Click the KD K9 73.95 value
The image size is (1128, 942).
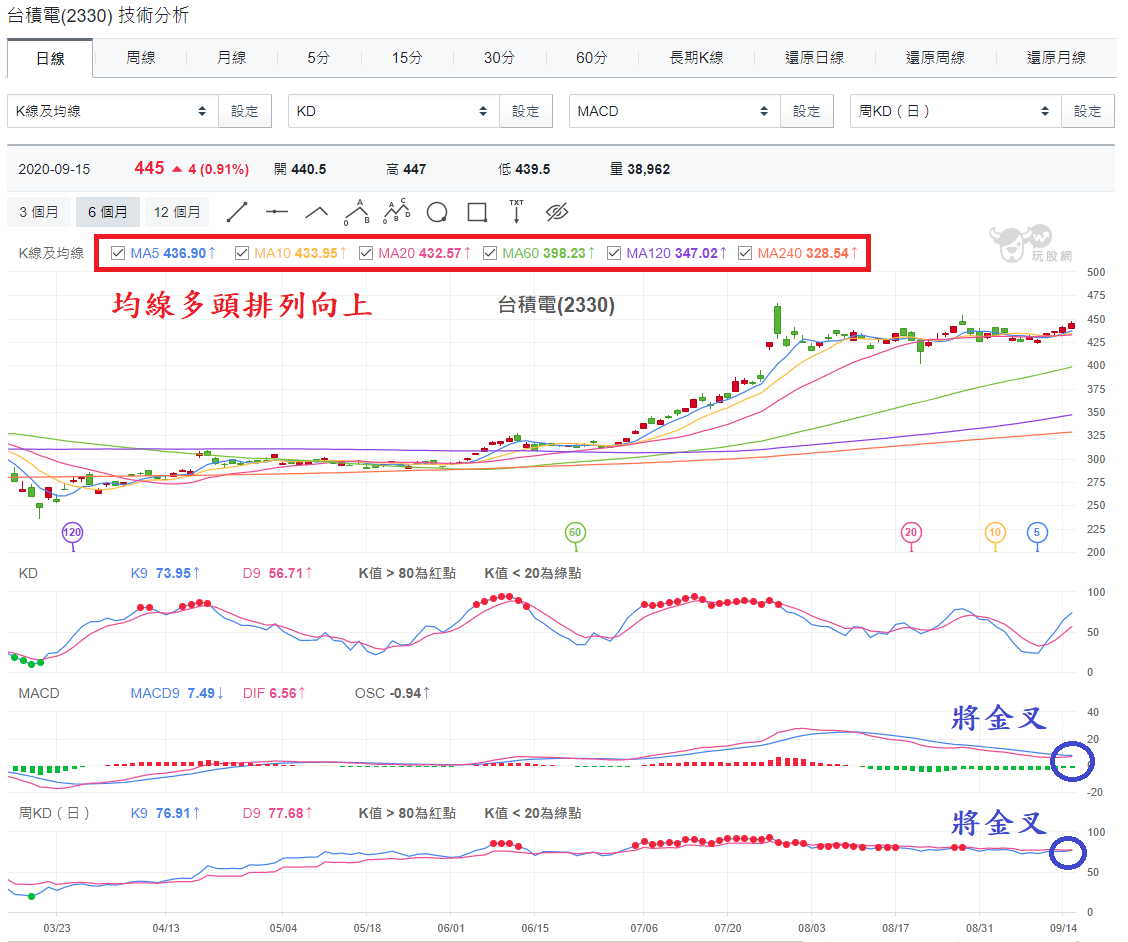point(165,574)
